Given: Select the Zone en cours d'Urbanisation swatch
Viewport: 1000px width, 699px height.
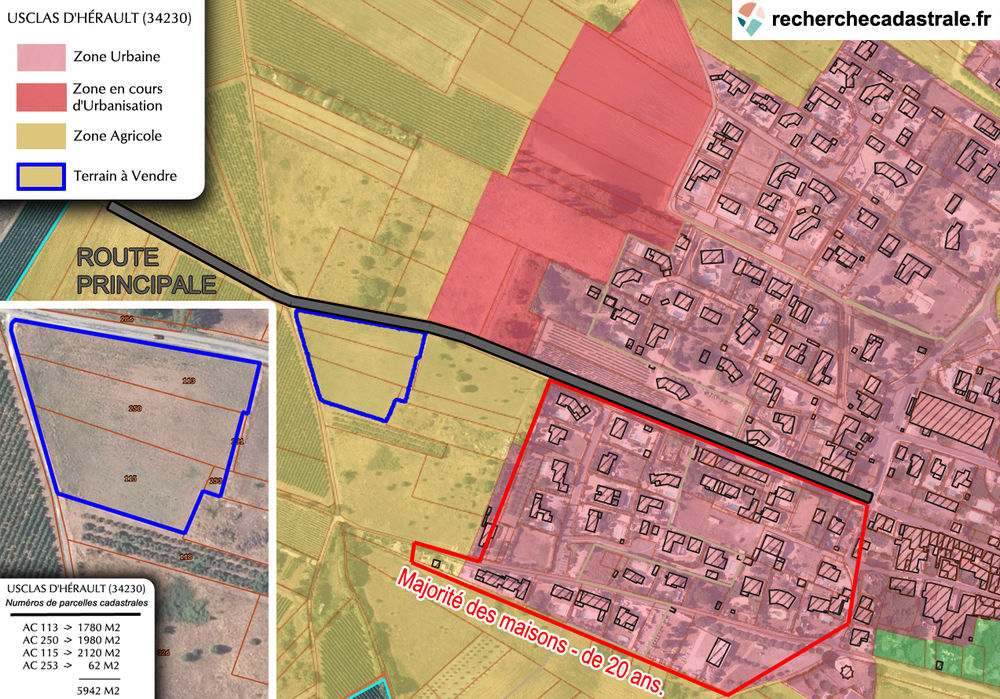Looking at the screenshot, I should (41, 97).
